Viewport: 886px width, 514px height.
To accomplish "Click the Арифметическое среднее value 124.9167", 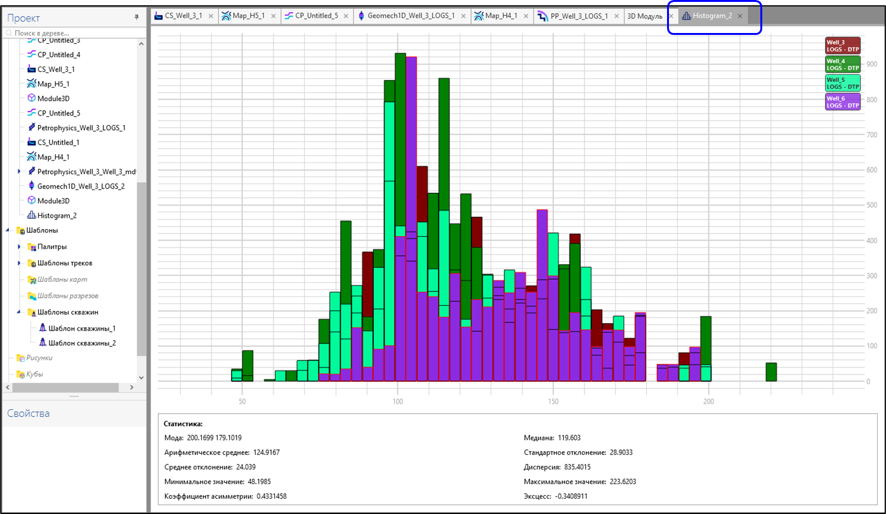I will [266, 452].
